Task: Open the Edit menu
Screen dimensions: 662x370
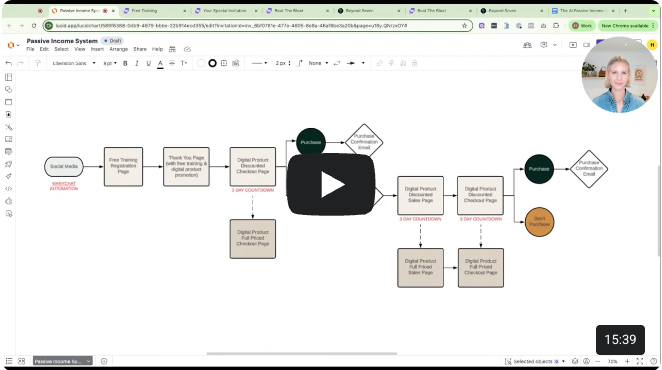Action: (x=44, y=49)
